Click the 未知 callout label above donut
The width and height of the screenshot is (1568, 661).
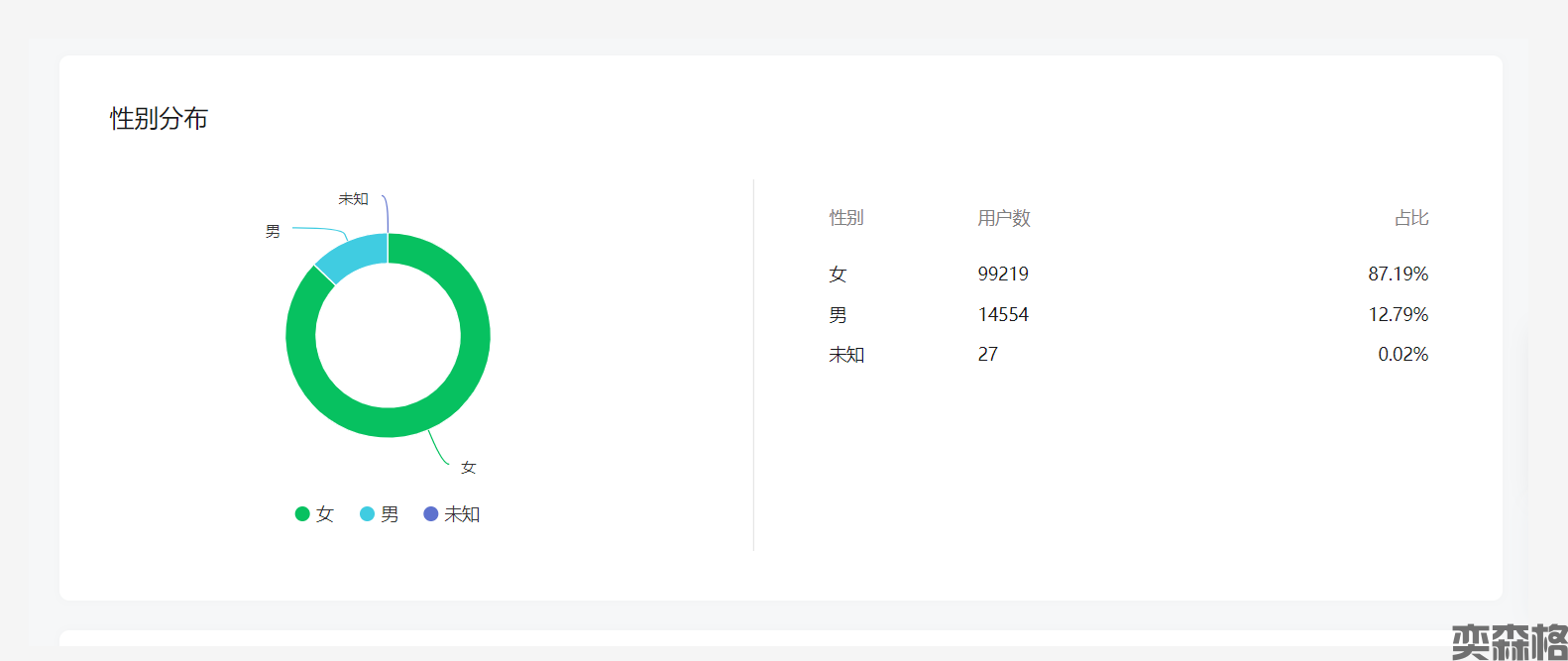pos(353,199)
